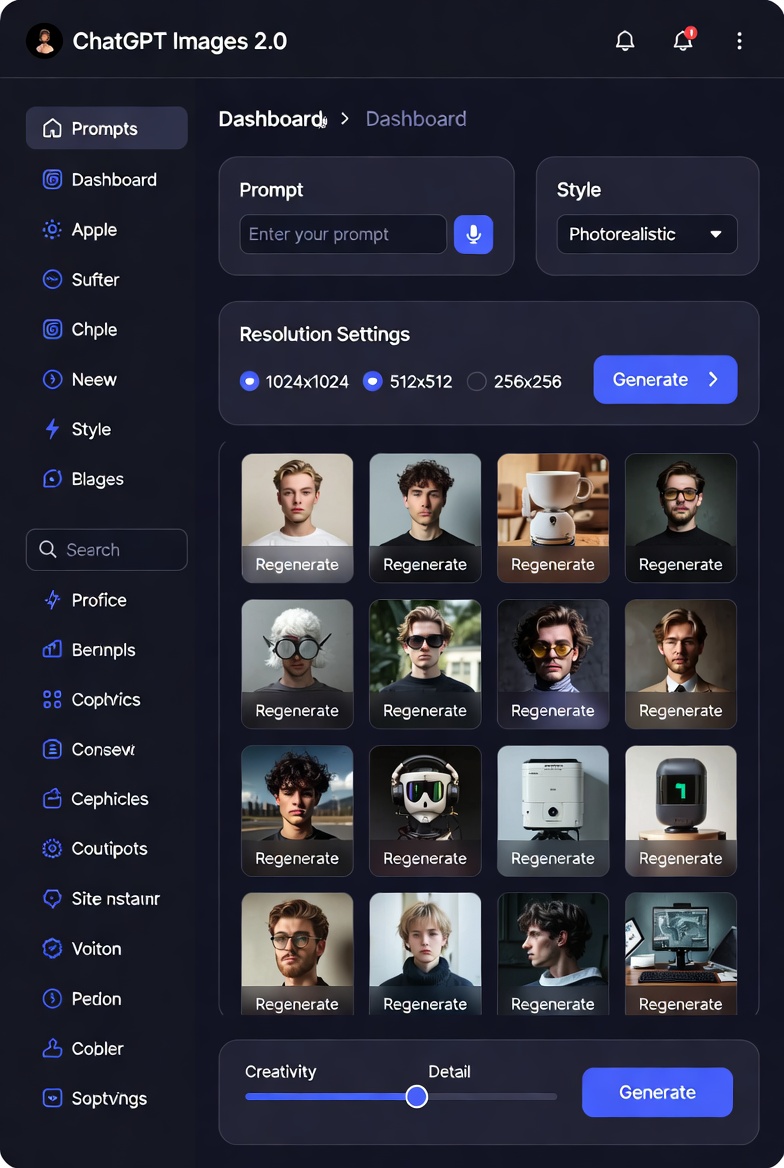784x1168 pixels.
Task: Click the lightning bolt icon beside Style
Action: click(x=52, y=429)
